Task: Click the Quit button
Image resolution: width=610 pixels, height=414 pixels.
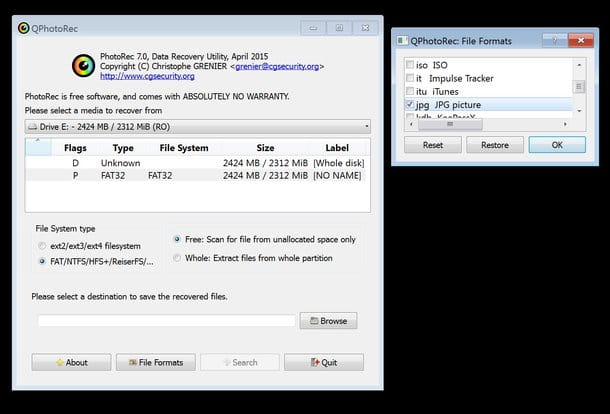Action: pyautogui.click(x=324, y=362)
